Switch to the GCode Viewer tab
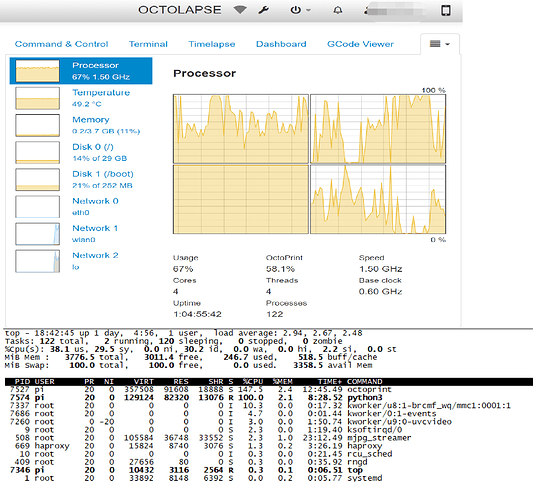This screenshot has width=533, height=499. 360,44
